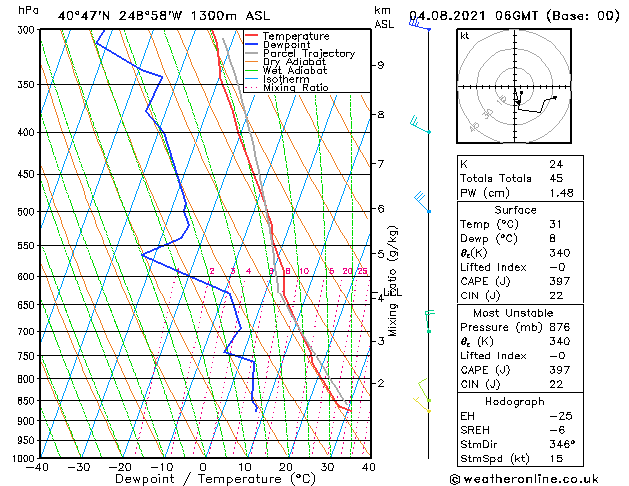Click the EH value -25
Image resolution: width=629 pixels, height=486 pixels.
(561, 416)
